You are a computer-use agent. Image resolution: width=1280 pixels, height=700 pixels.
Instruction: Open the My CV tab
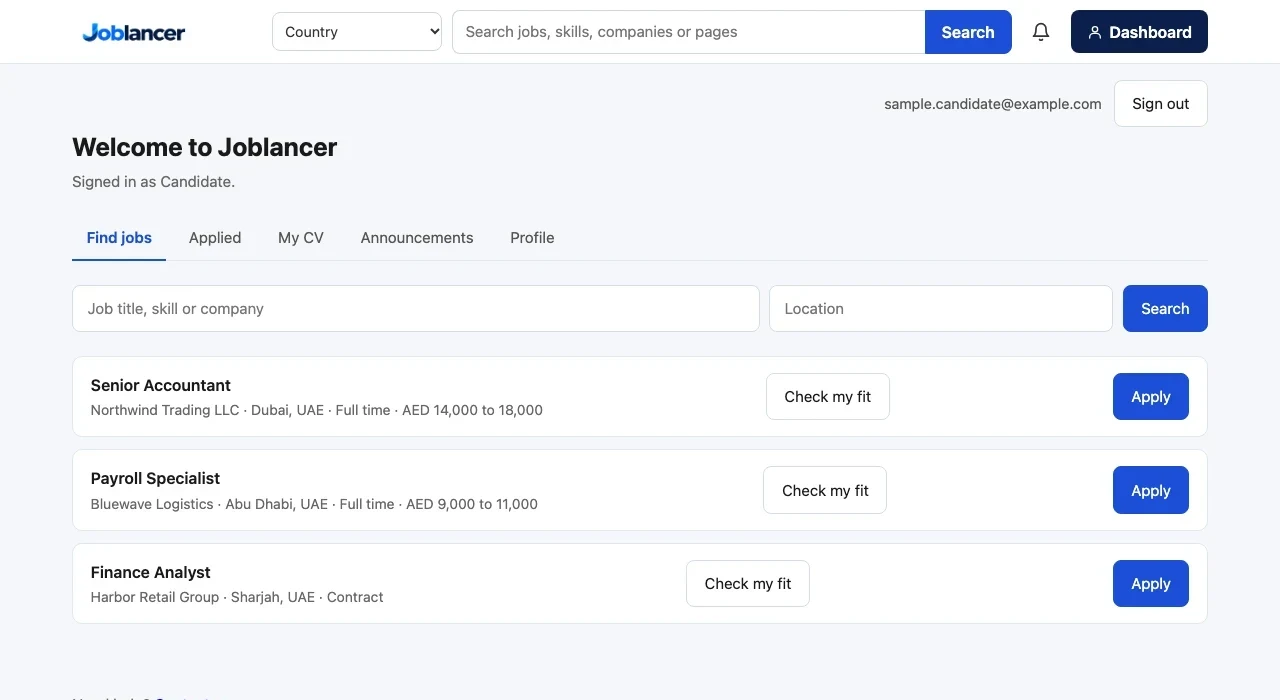click(x=301, y=238)
